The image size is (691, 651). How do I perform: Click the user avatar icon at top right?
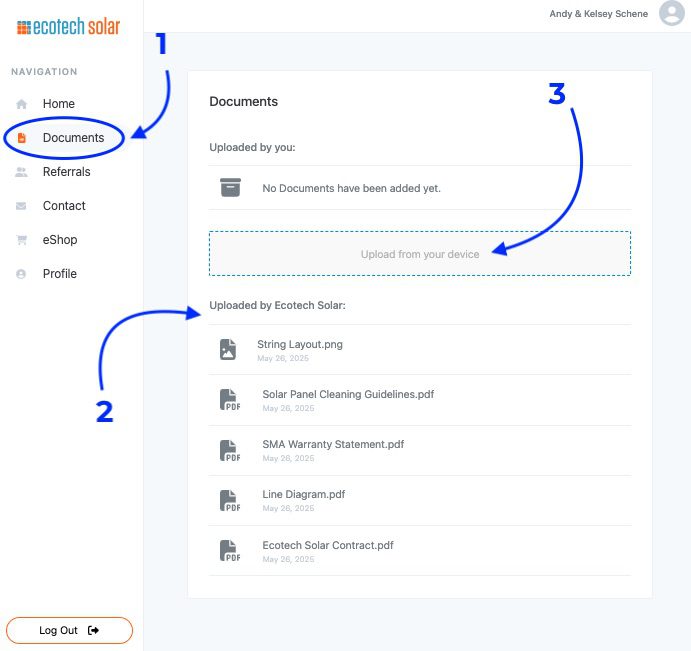click(x=672, y=13)
